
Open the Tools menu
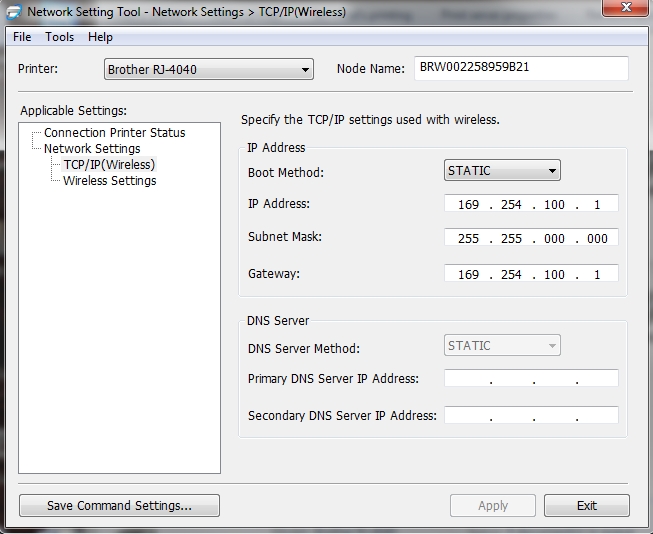(59, 37)
